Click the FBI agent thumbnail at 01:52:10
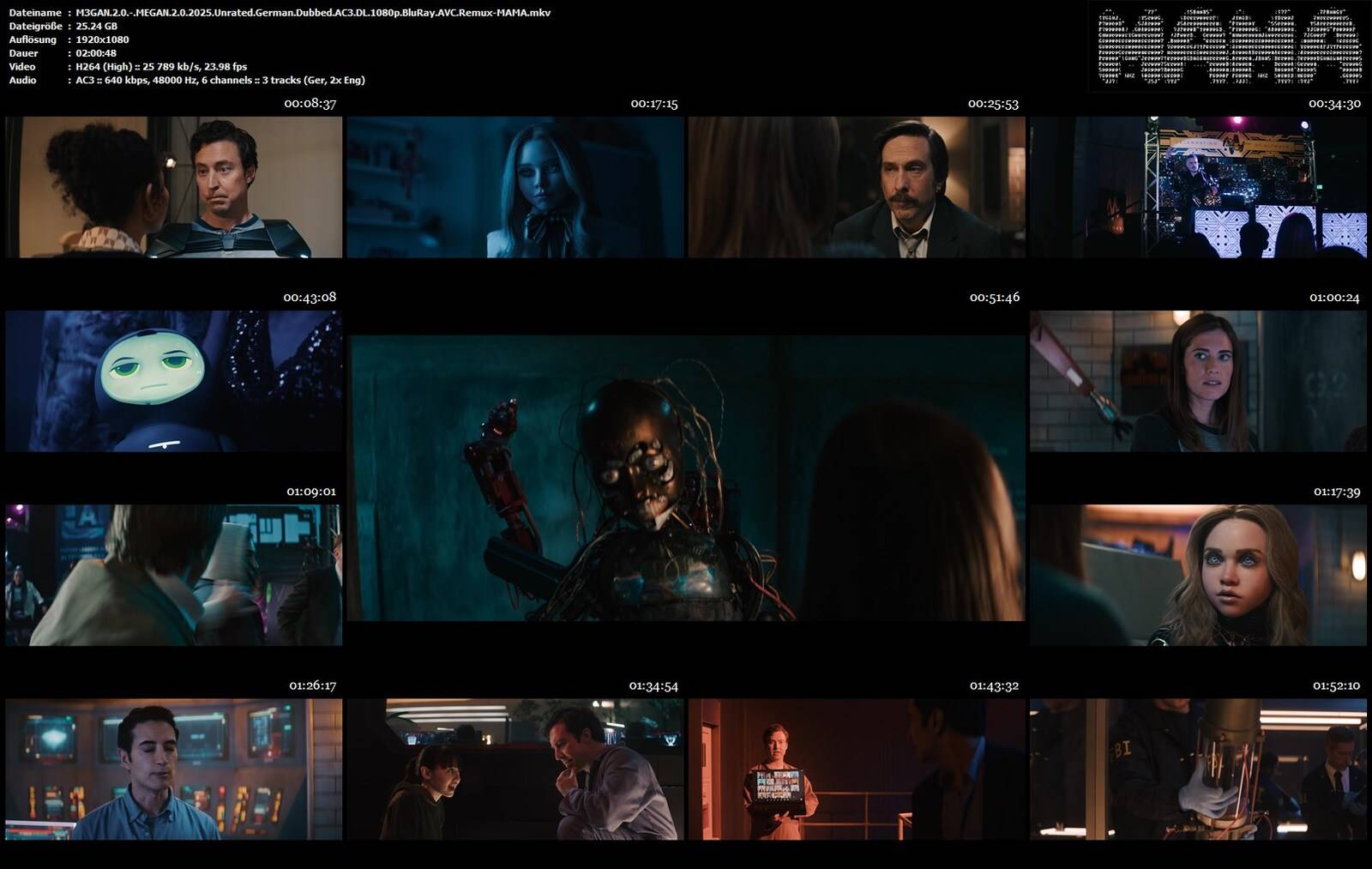Image resolution: width=1372 pixels, height=869 pixels. click(x=1198, y=769)
